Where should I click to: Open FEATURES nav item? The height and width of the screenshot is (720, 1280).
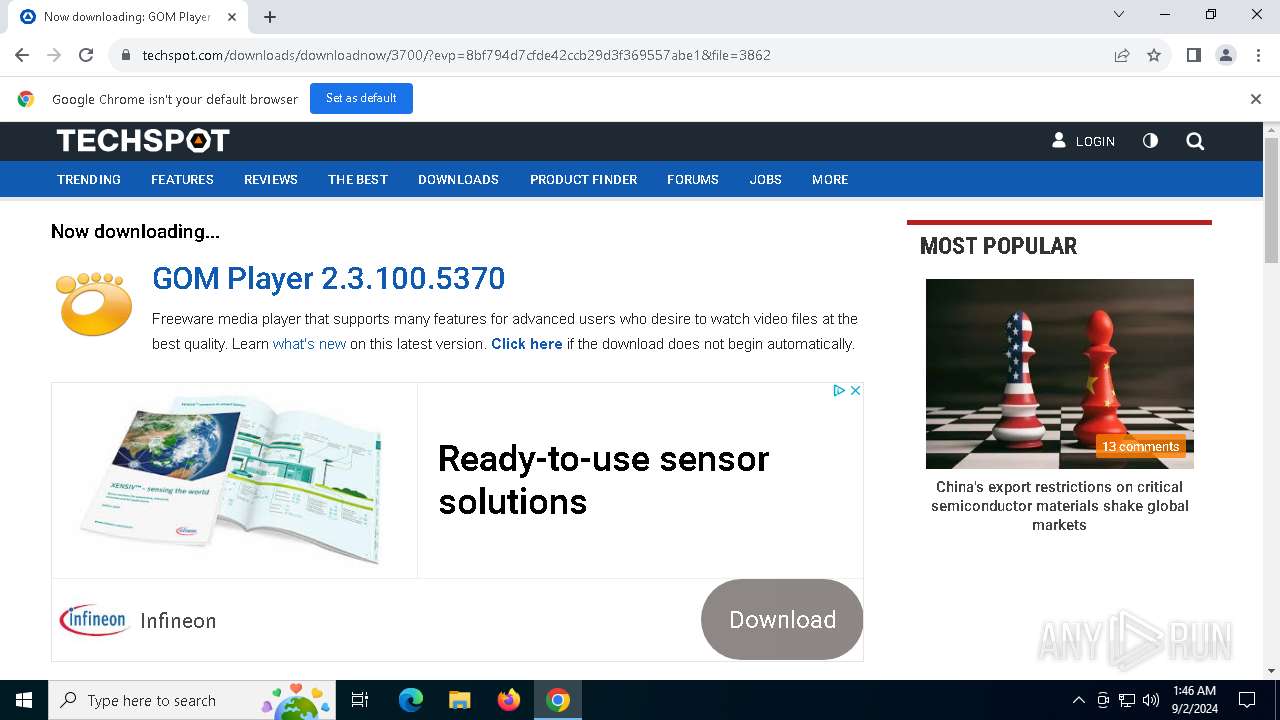[x=182, y=180]
